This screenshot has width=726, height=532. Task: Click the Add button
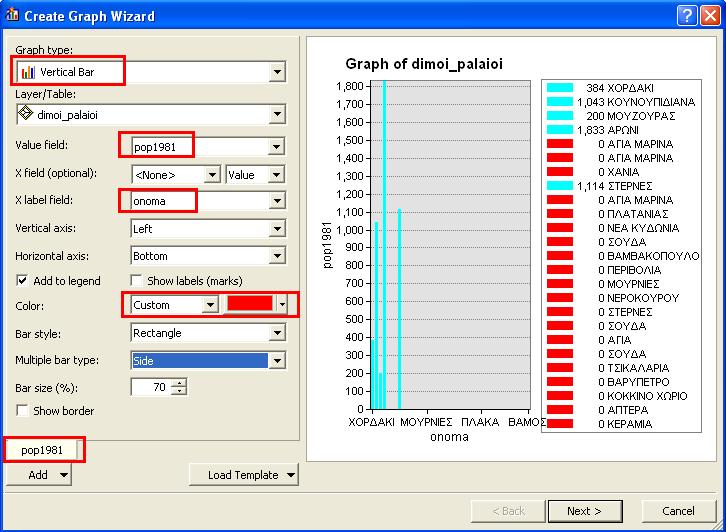point(38,475)
